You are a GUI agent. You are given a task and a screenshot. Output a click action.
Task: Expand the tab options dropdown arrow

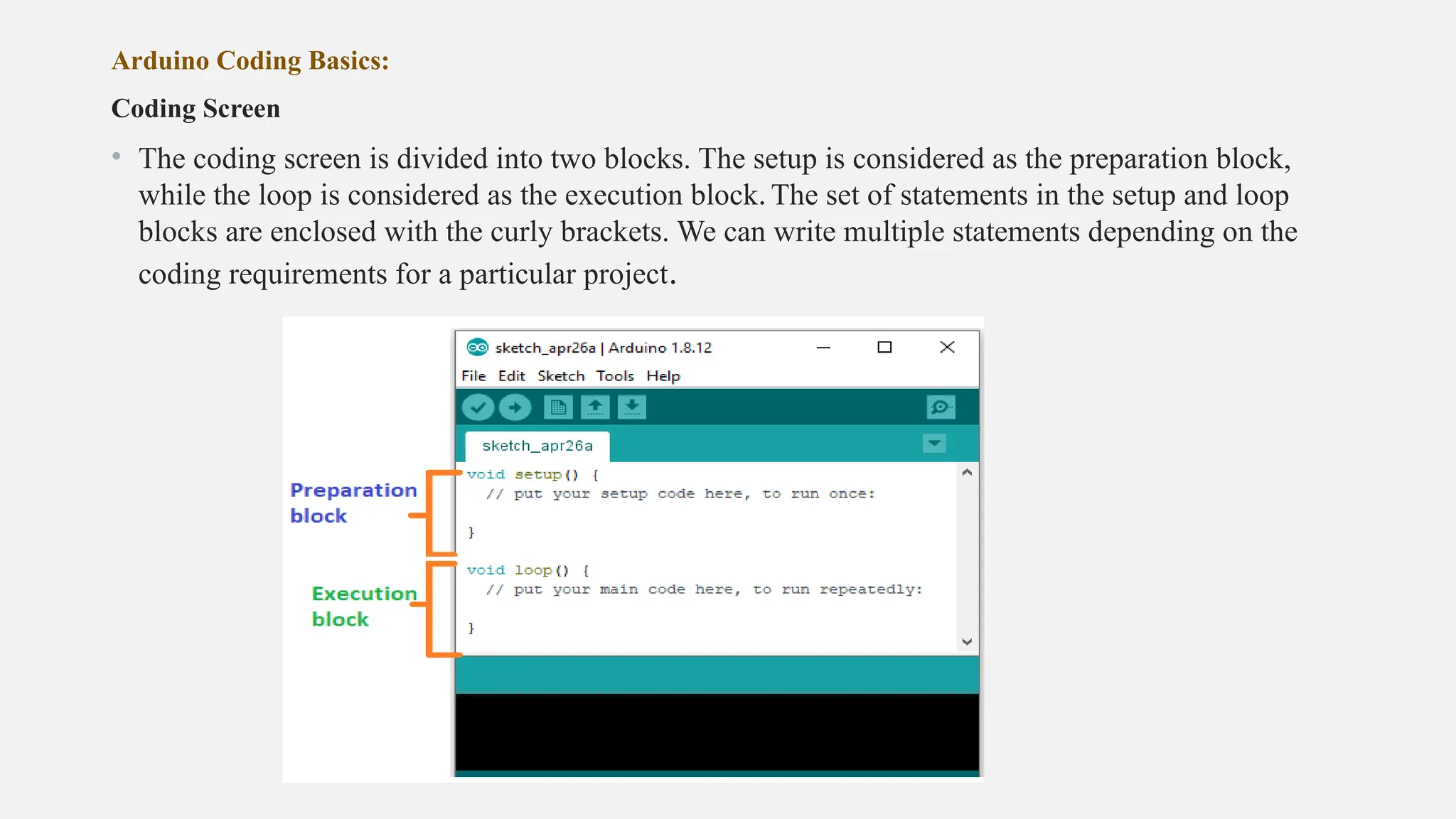[934, 444]
